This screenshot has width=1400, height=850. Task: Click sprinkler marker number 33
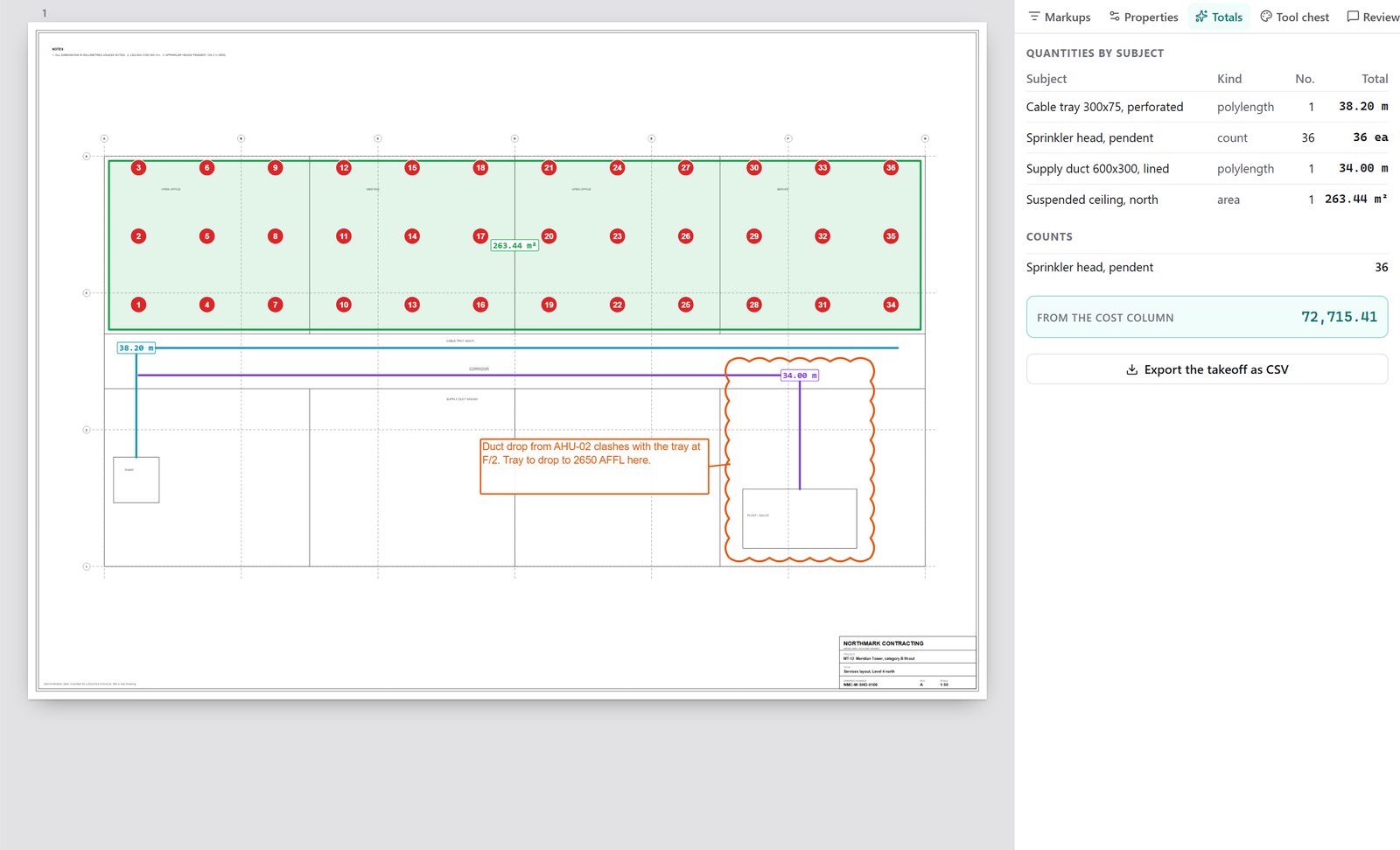click(822, 168)
